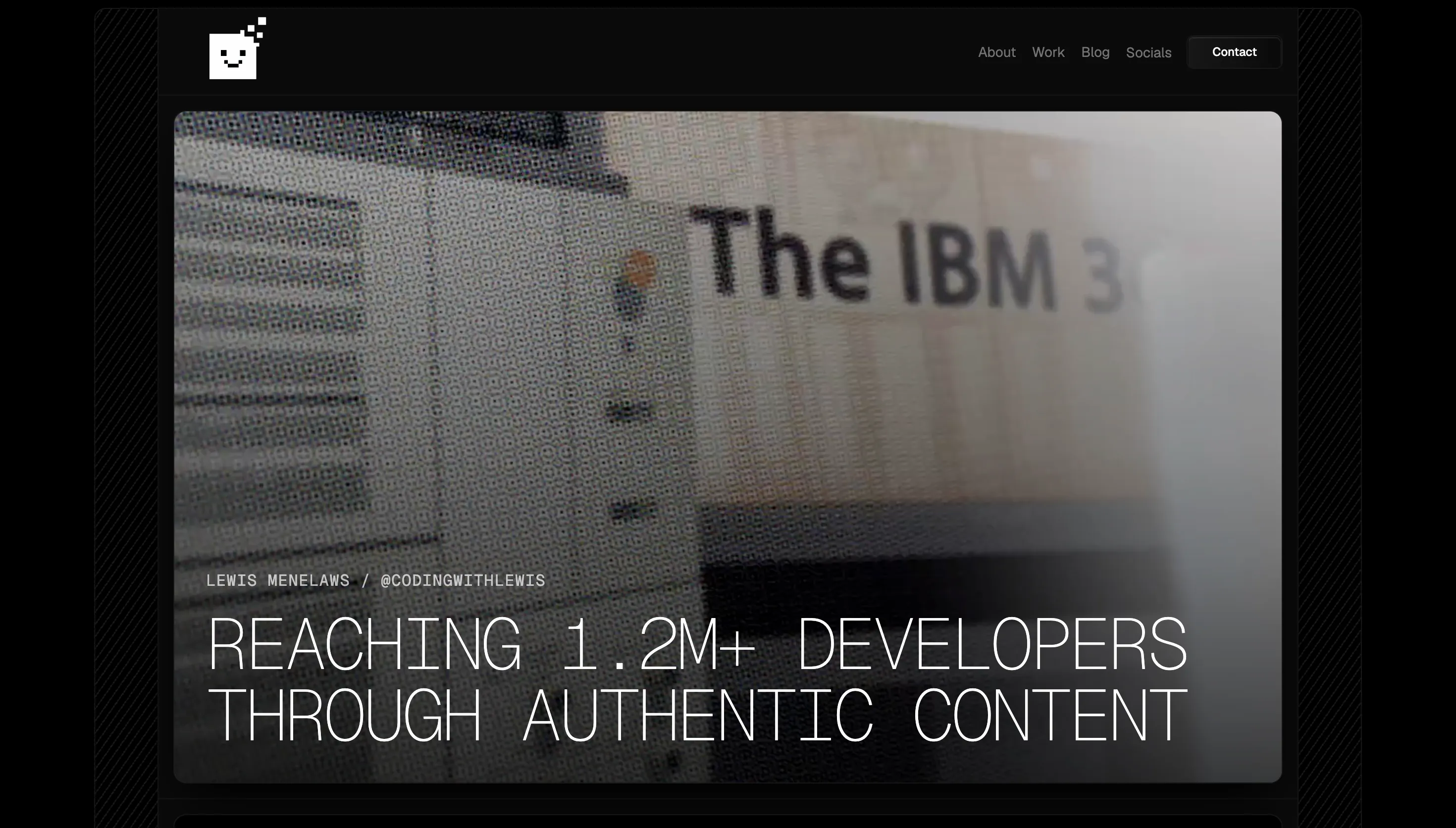Click the pixel smiley face logo

(x=238, y=49)
